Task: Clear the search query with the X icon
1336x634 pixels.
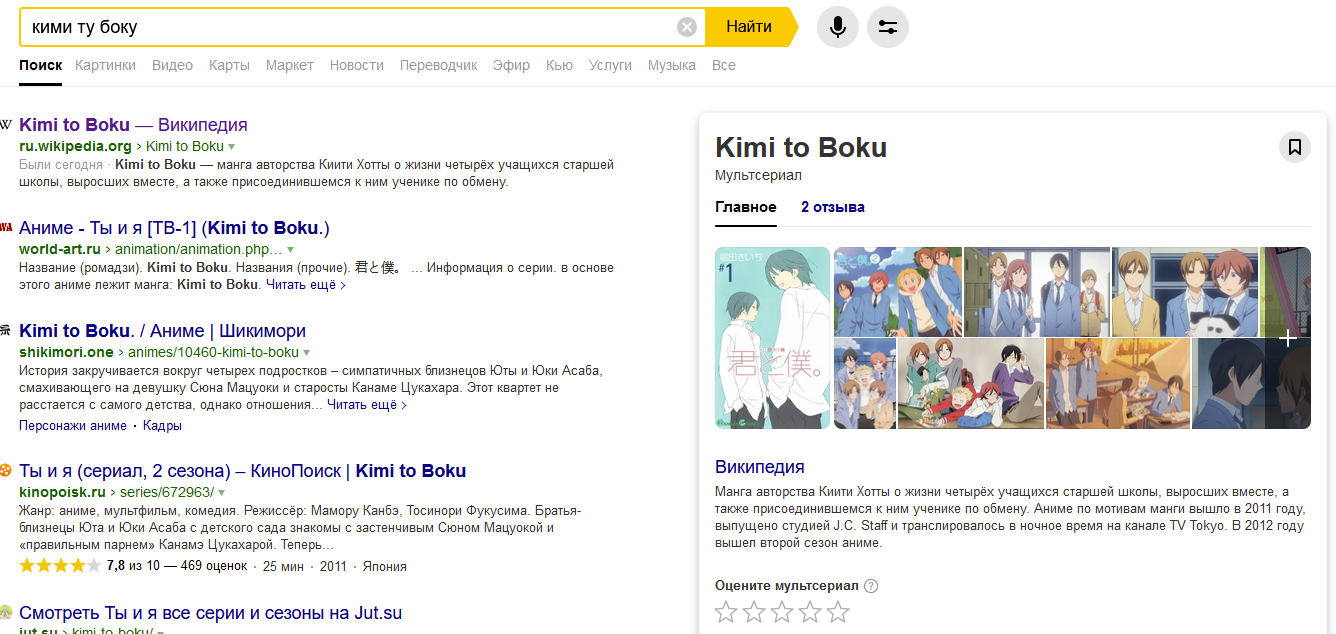Action: 687,27
